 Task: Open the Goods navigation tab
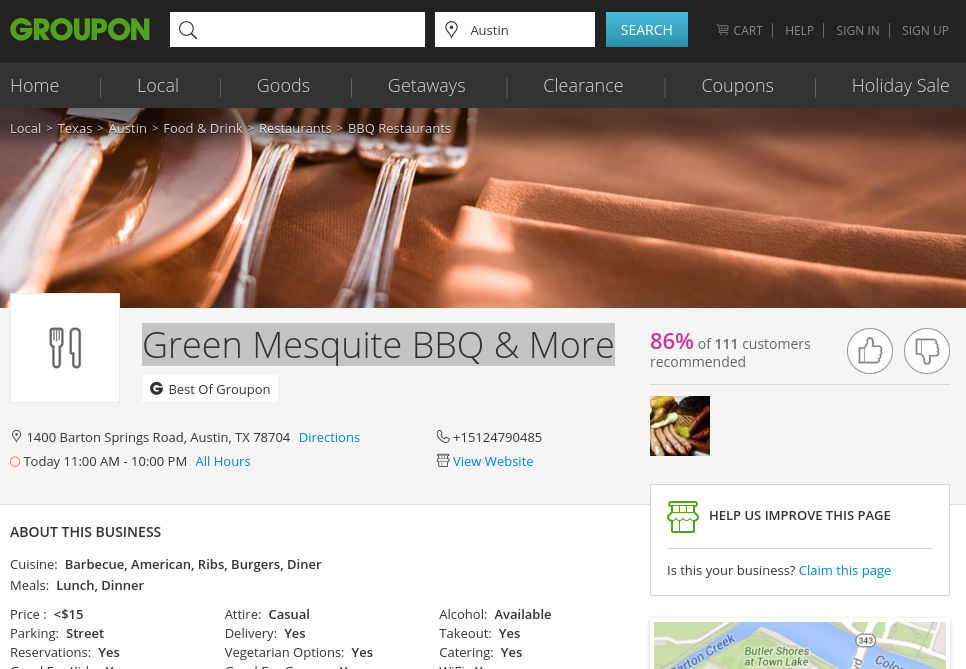pyautogui.click(x=283, y=86)
